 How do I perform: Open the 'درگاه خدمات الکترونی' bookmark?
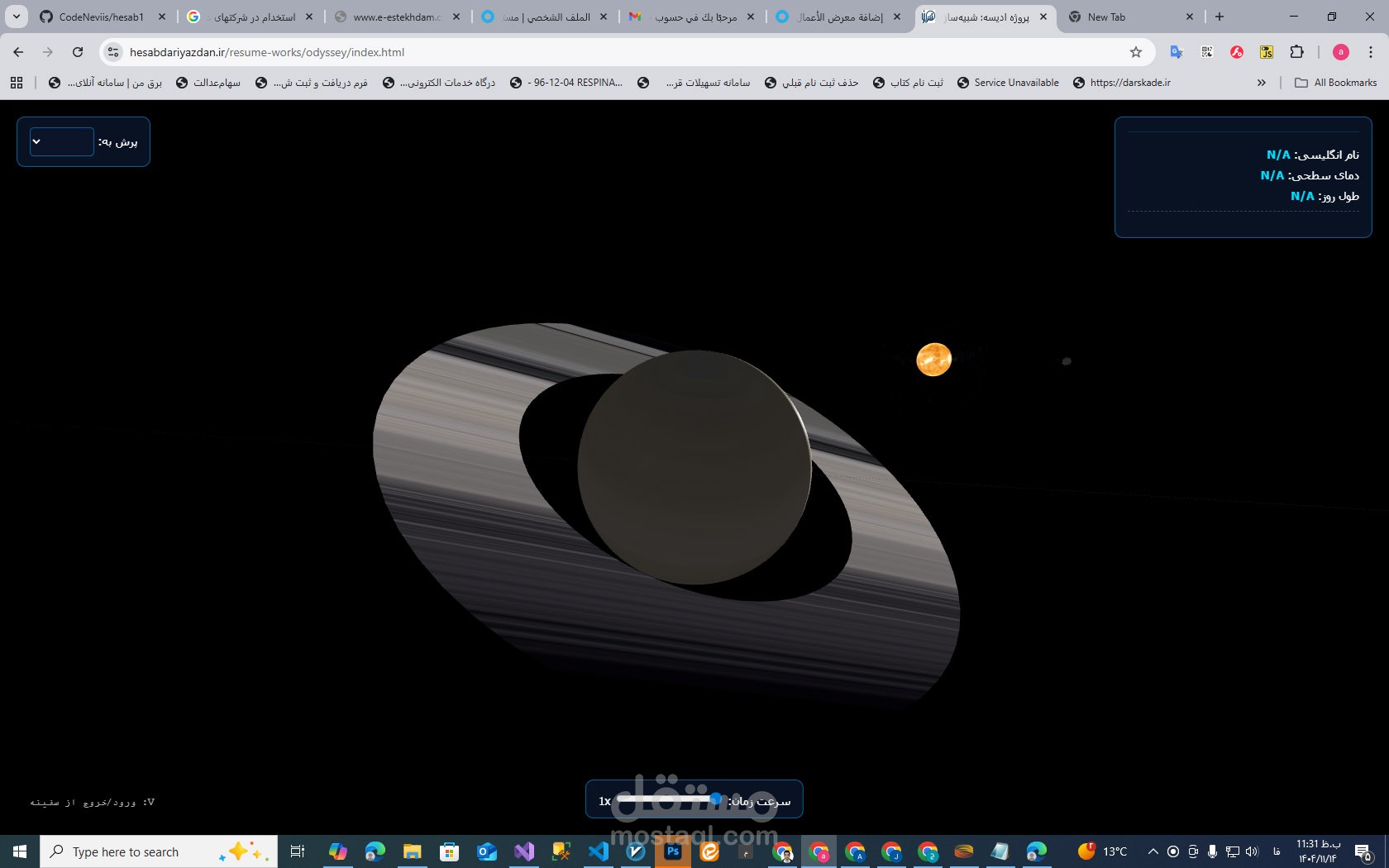[x=439, y=83]
